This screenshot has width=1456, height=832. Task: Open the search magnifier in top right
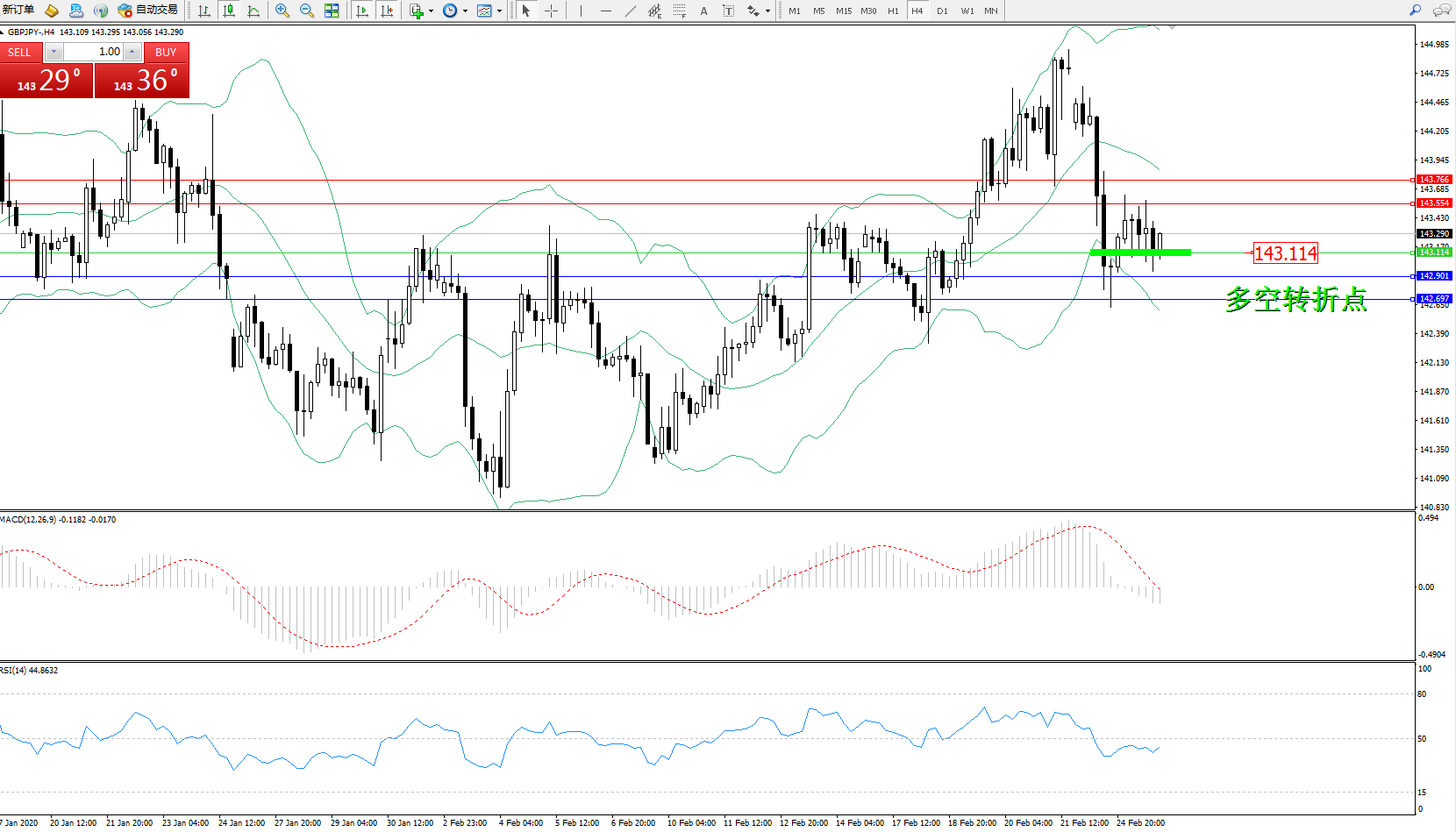(x=1415, y=11)
